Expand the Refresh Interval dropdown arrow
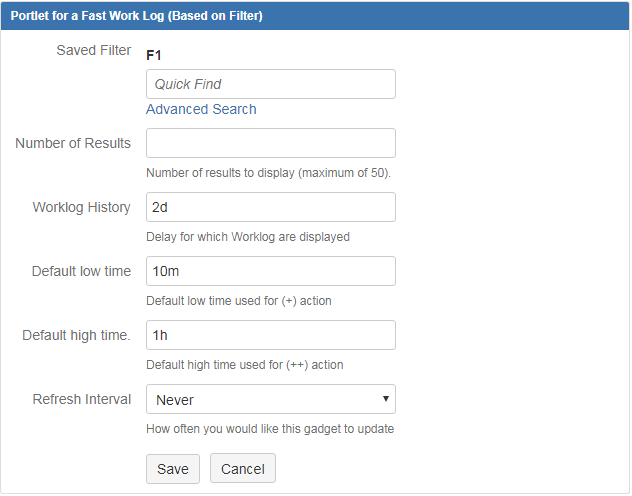This screenshot has height=496, width=632. click(x=386, y=399)
